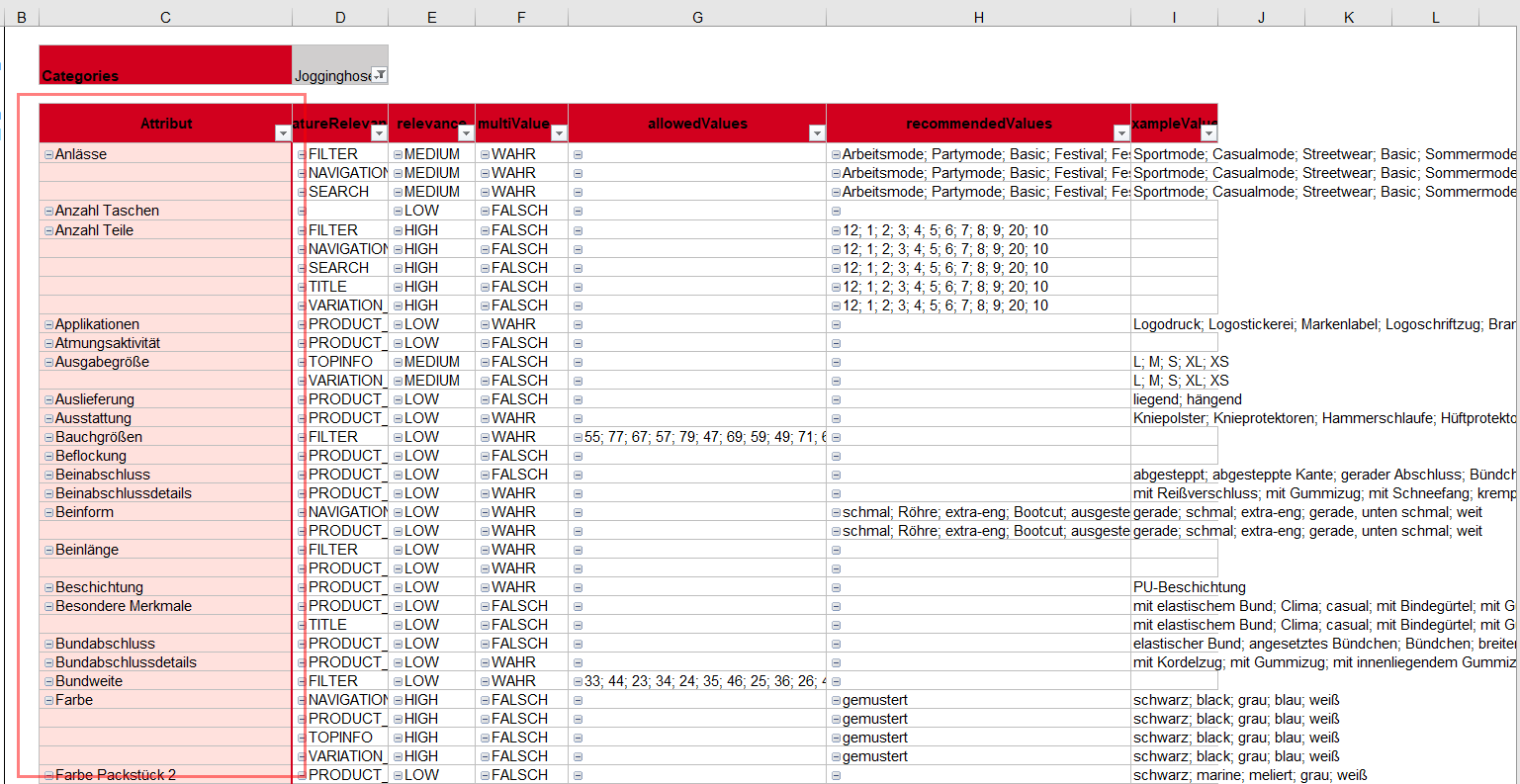The height and width of the screenshot is (784, 1520).
Task: Select column header E
Action: point(431,18)
